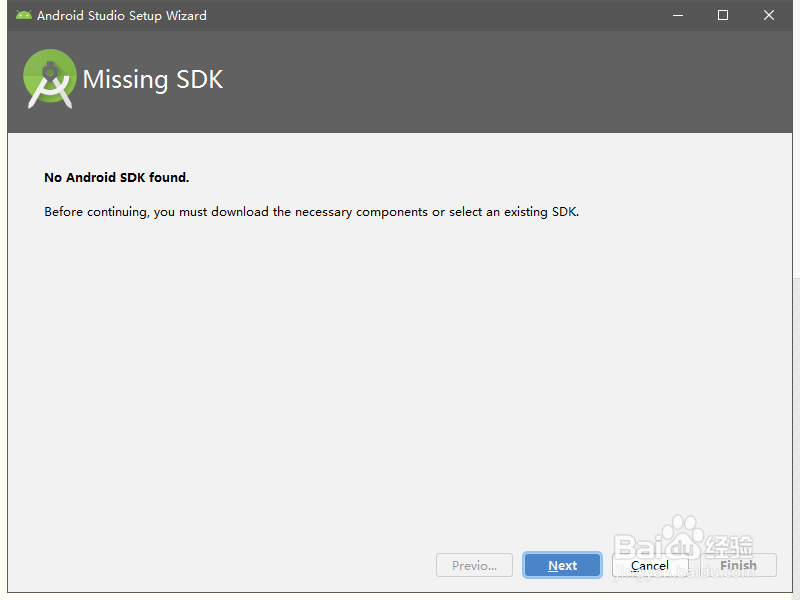Click the Next button

(x=562, y=565)
